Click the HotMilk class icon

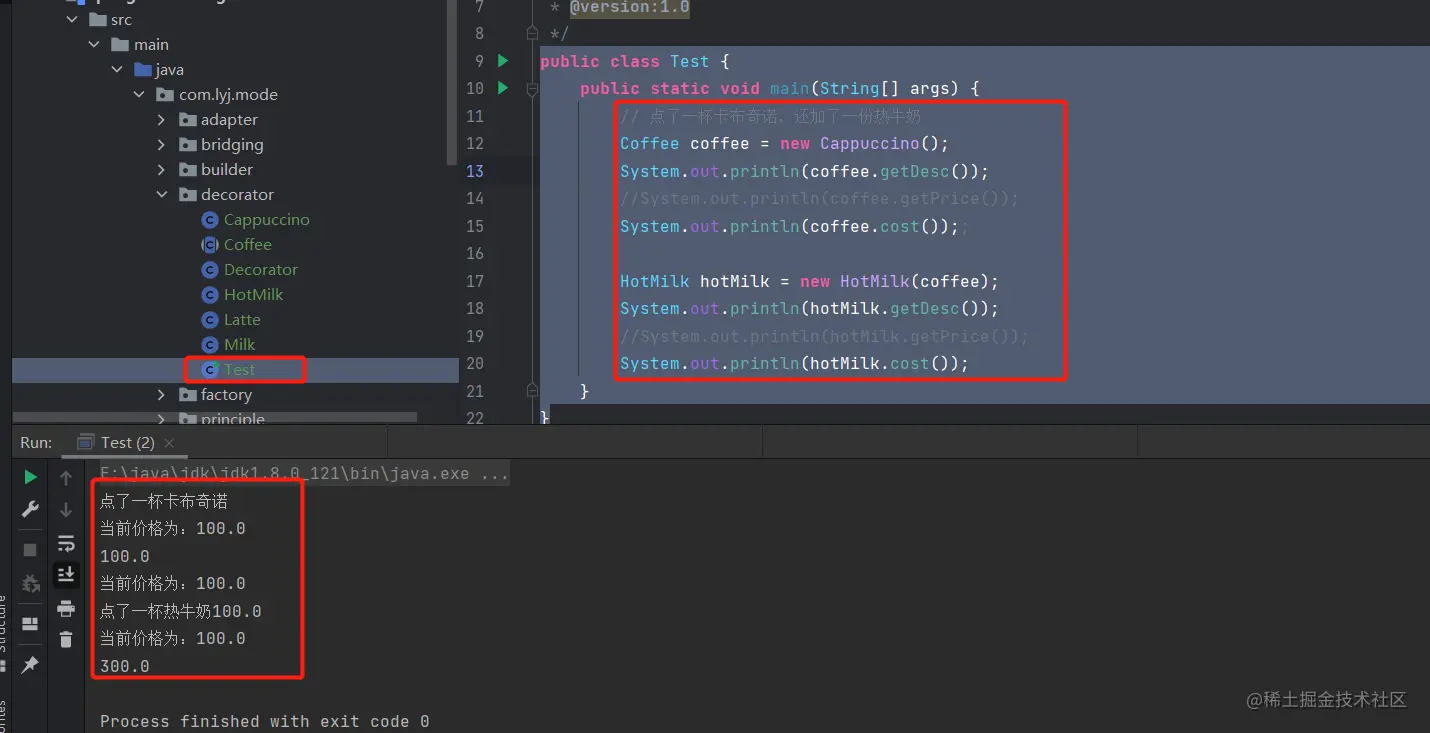point(210,295)
